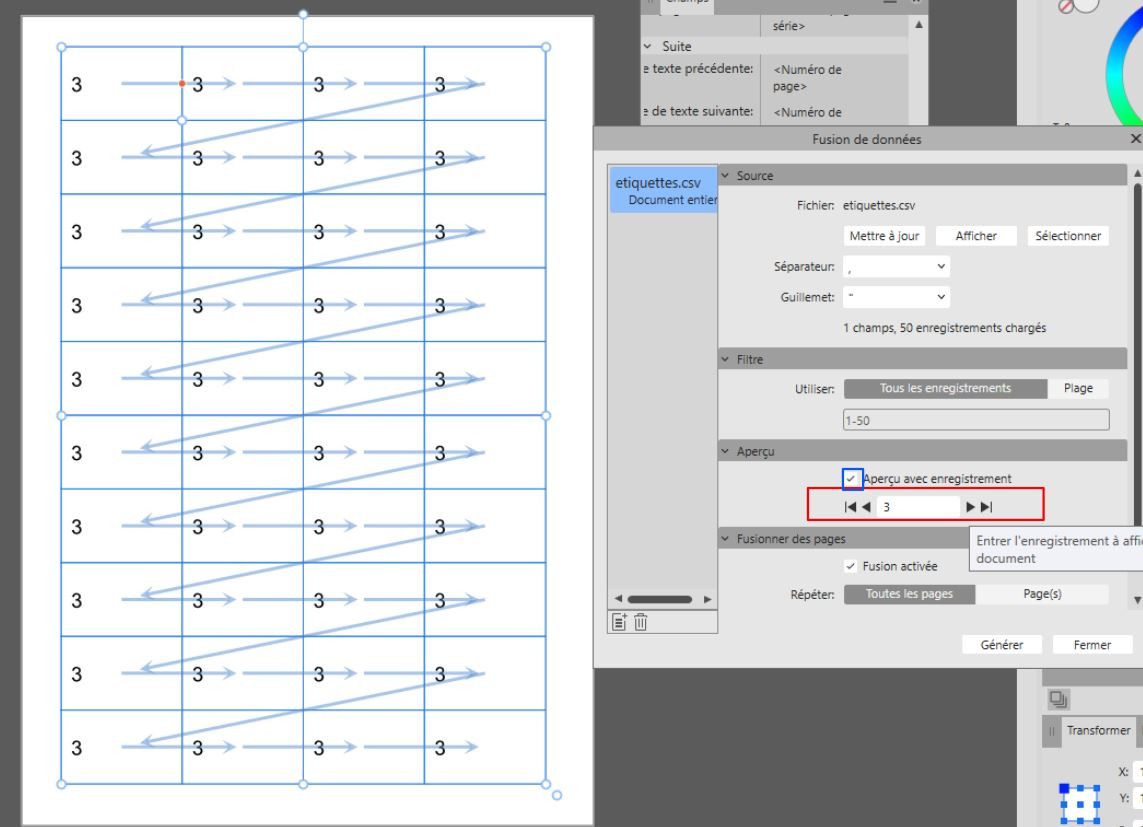Click orange dot in first row of grid

[x=182, y=84]
